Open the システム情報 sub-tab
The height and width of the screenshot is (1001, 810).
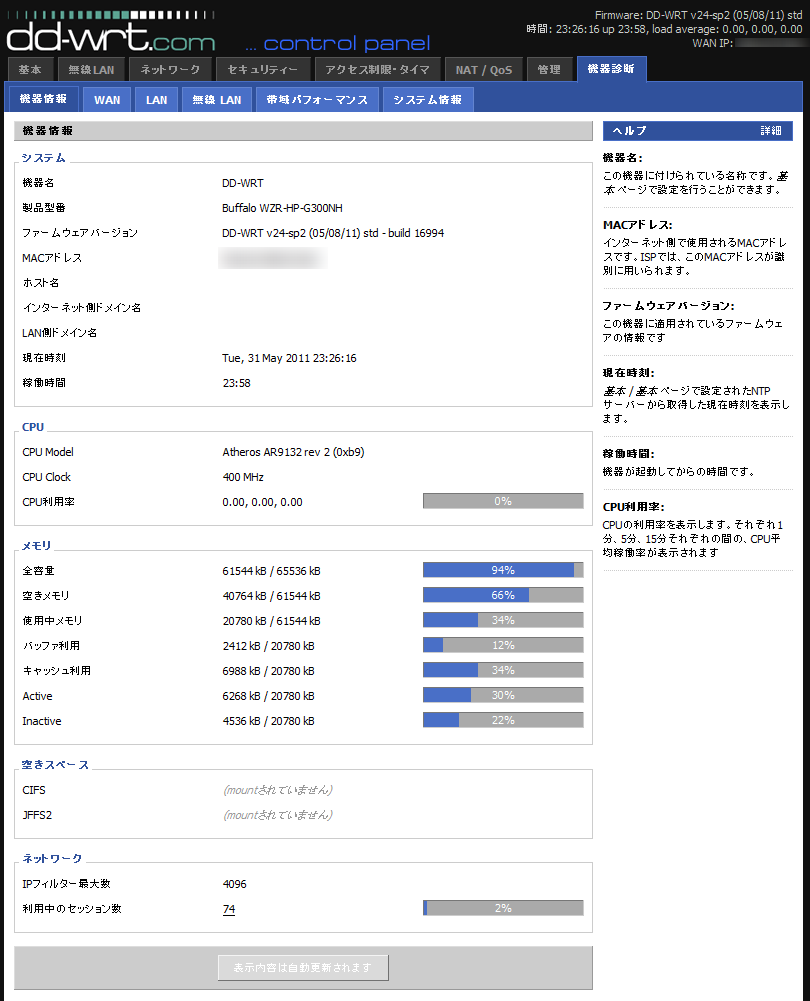pyautogui.click(x=427, y=100)
